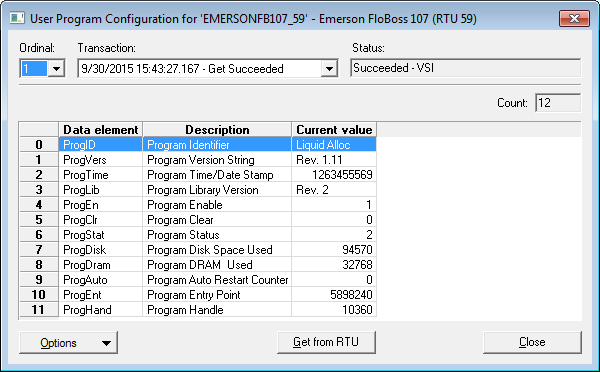
Task: Open the Options dropdown button
Action: 68,343
